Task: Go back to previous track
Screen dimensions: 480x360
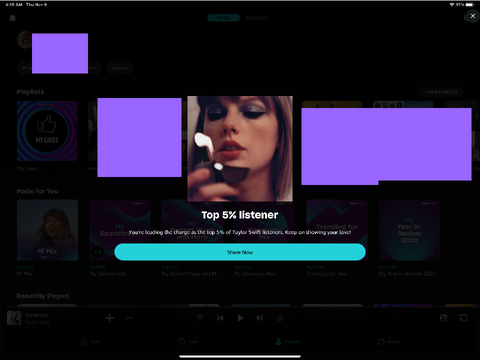Action: 220,318
